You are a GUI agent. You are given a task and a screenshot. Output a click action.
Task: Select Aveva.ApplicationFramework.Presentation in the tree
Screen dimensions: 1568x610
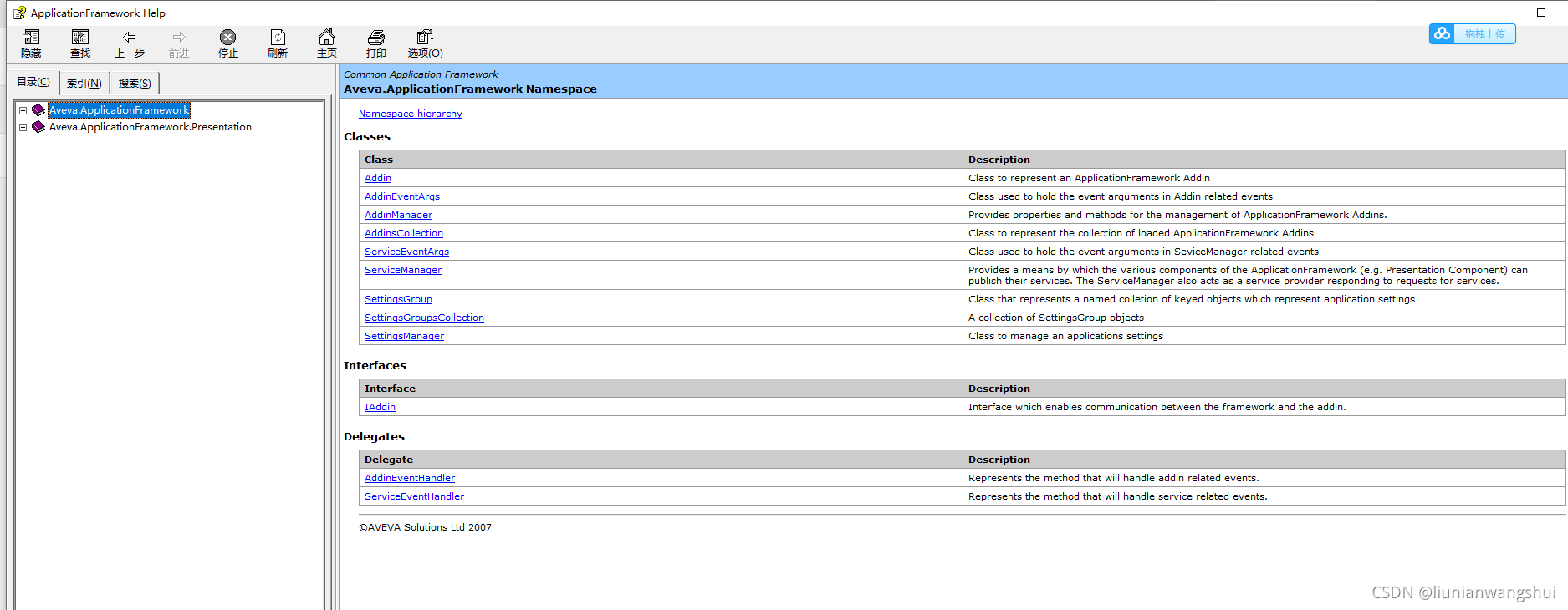pos(150,127)
